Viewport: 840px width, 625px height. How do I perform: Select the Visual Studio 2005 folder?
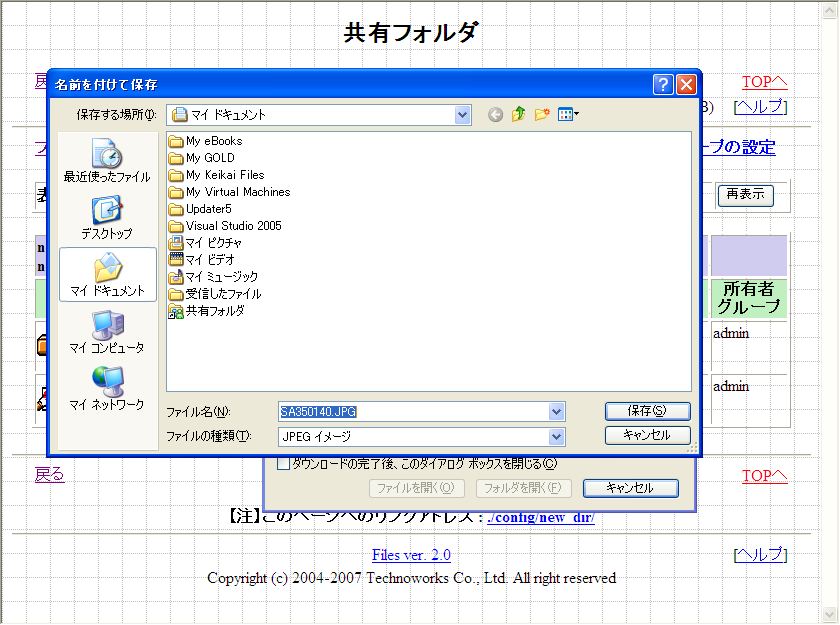click(x=233, y=226)
